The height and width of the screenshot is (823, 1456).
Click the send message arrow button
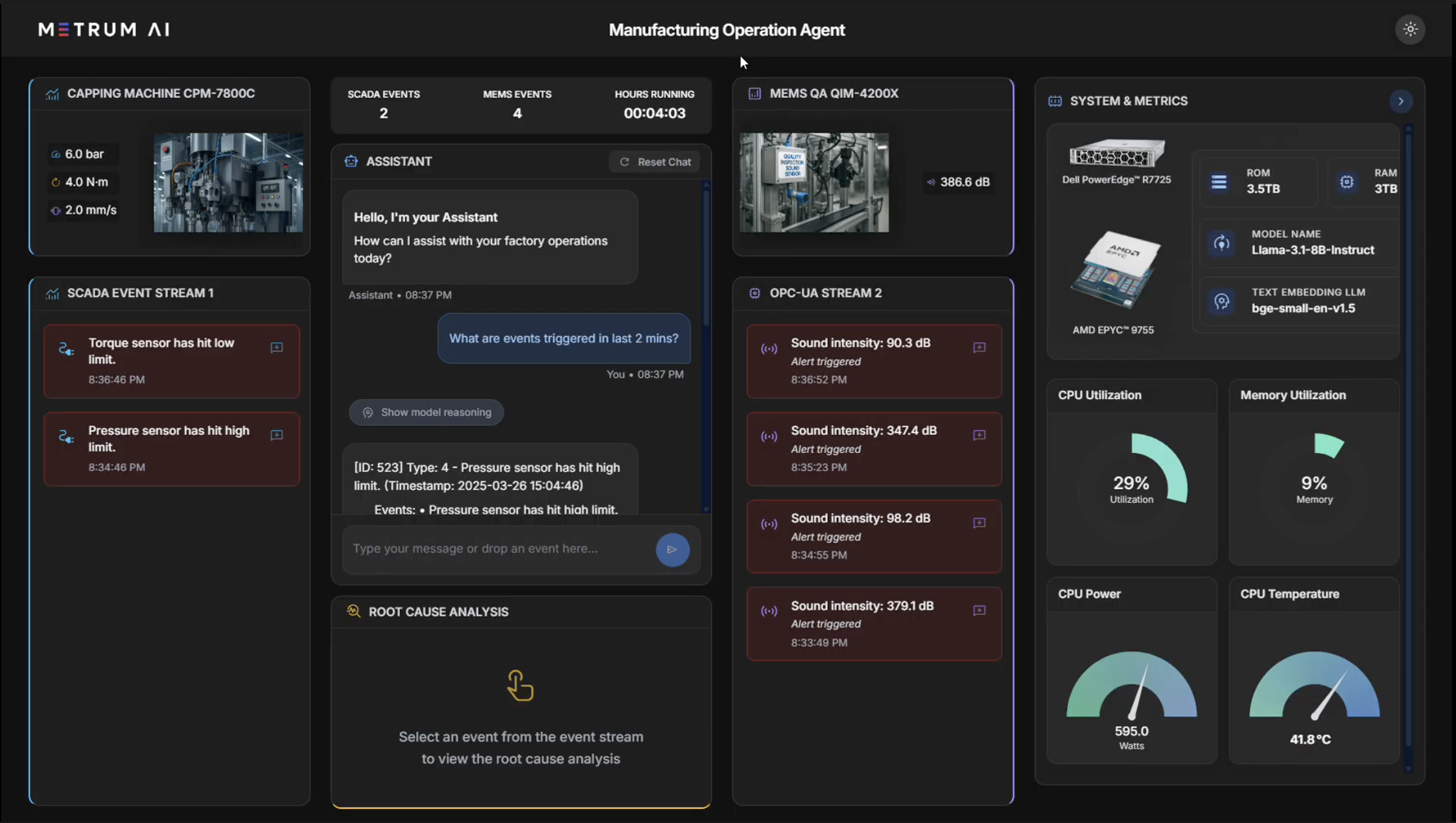(672, 550)
